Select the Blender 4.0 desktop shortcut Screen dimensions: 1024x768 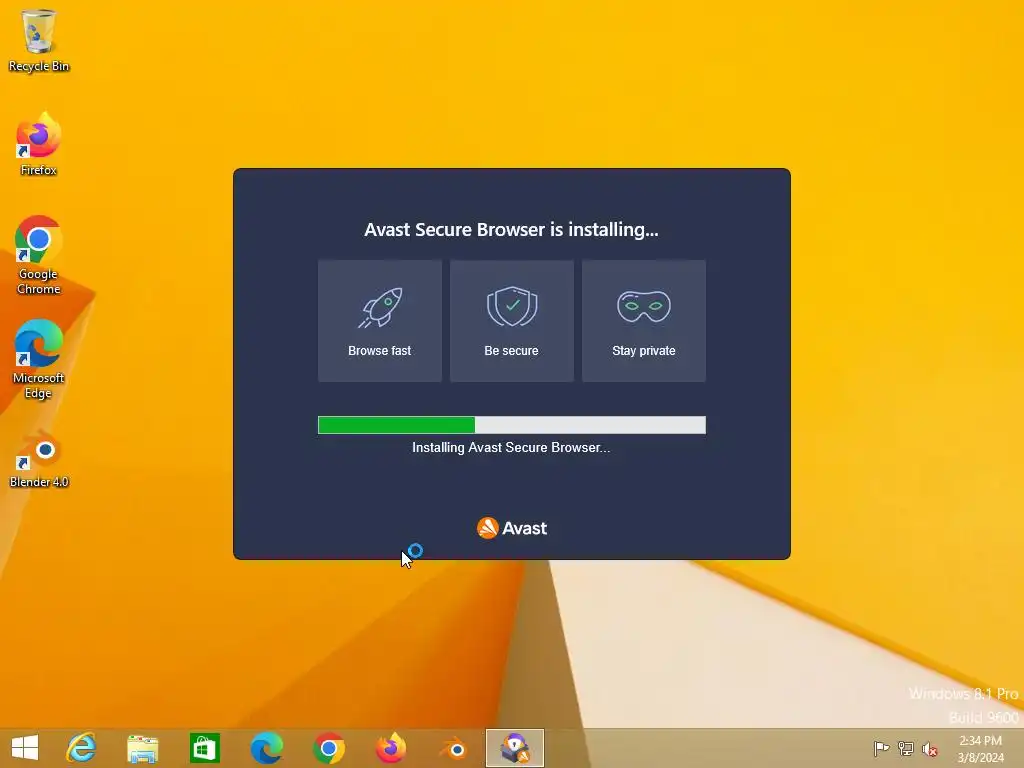click(39, 458)
